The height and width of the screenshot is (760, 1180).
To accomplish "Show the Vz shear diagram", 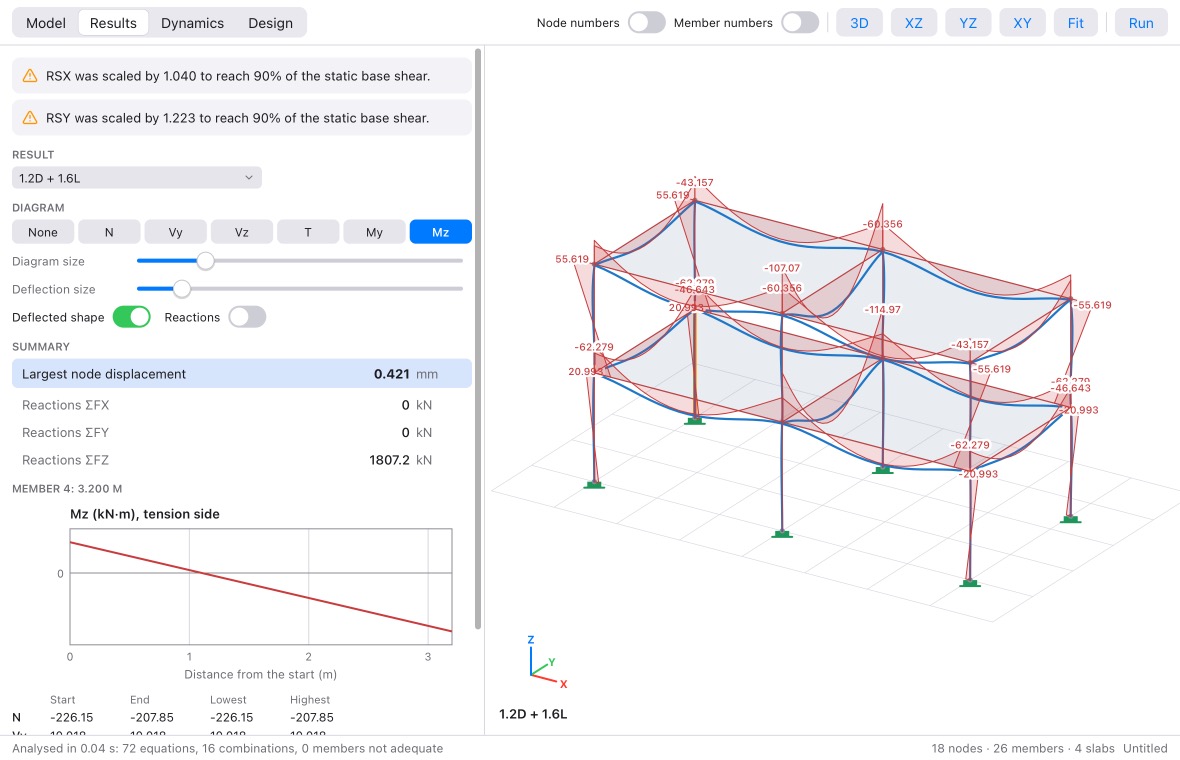I will click(x=242, y=232).
